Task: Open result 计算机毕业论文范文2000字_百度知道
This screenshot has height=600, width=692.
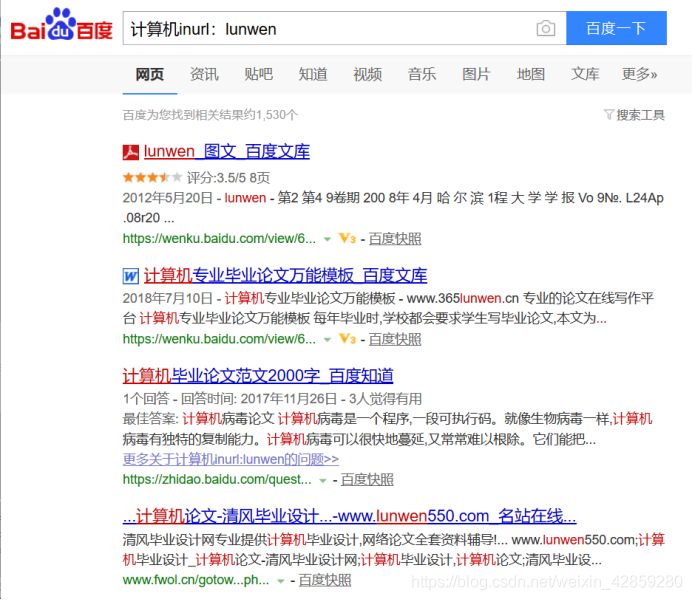Action: coord(258,376)
